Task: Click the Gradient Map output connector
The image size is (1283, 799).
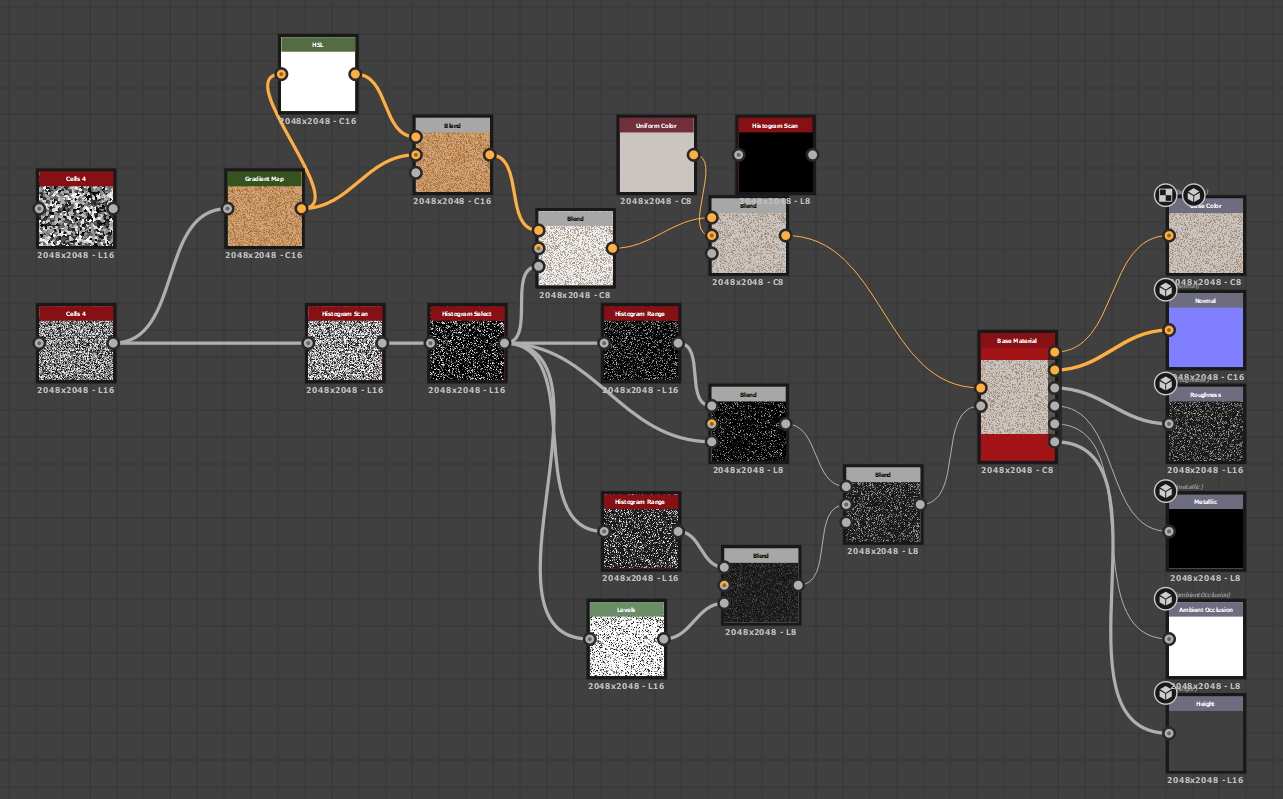Action: coord(301,208)
